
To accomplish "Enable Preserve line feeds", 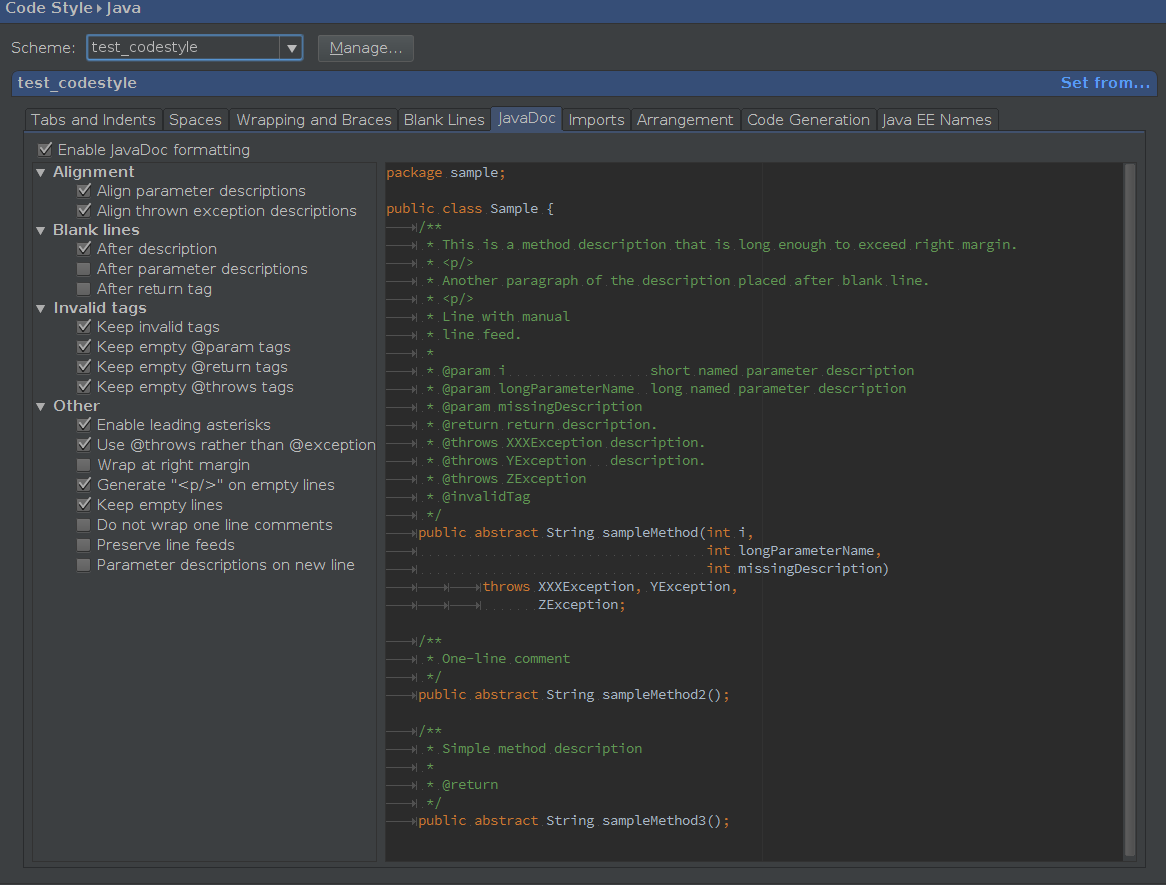I will click(84, 544).
